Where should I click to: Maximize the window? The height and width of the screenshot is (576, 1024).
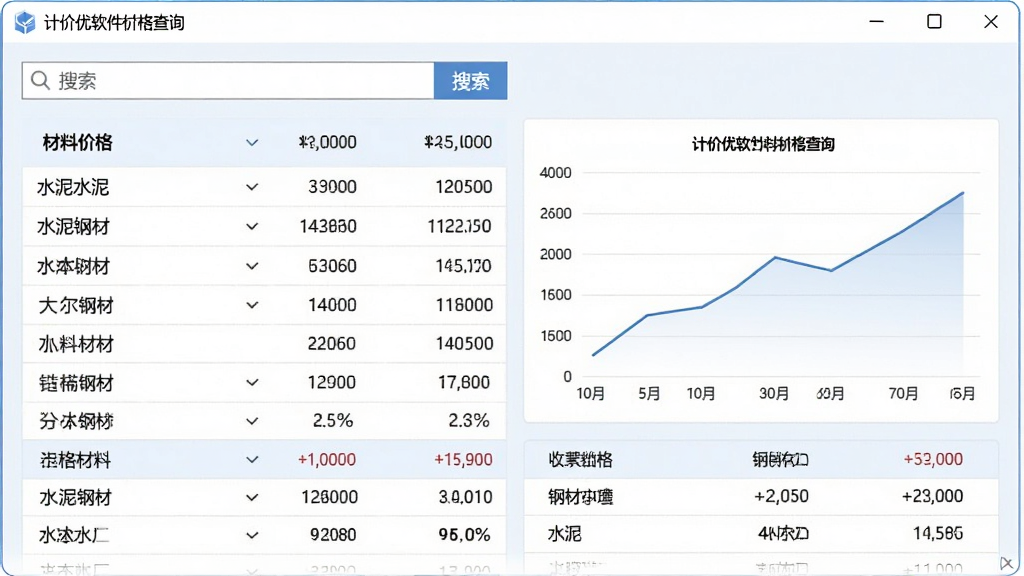pyautogui.click(x=934, y=22)
